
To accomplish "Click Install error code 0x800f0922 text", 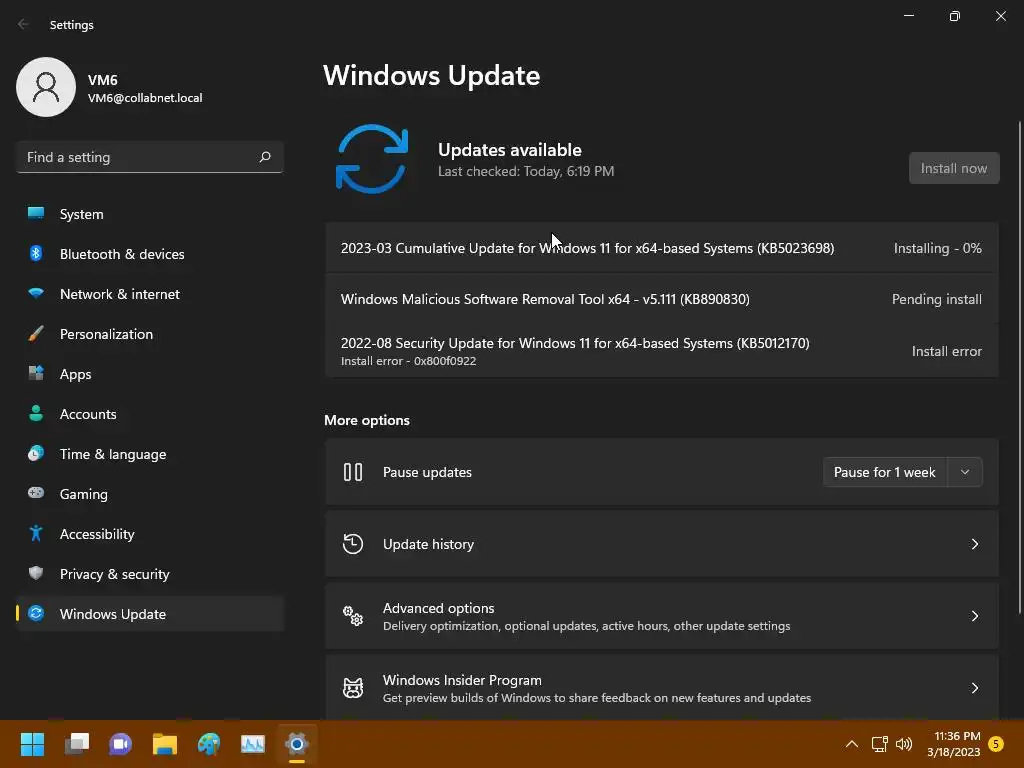I will [408, 361].
